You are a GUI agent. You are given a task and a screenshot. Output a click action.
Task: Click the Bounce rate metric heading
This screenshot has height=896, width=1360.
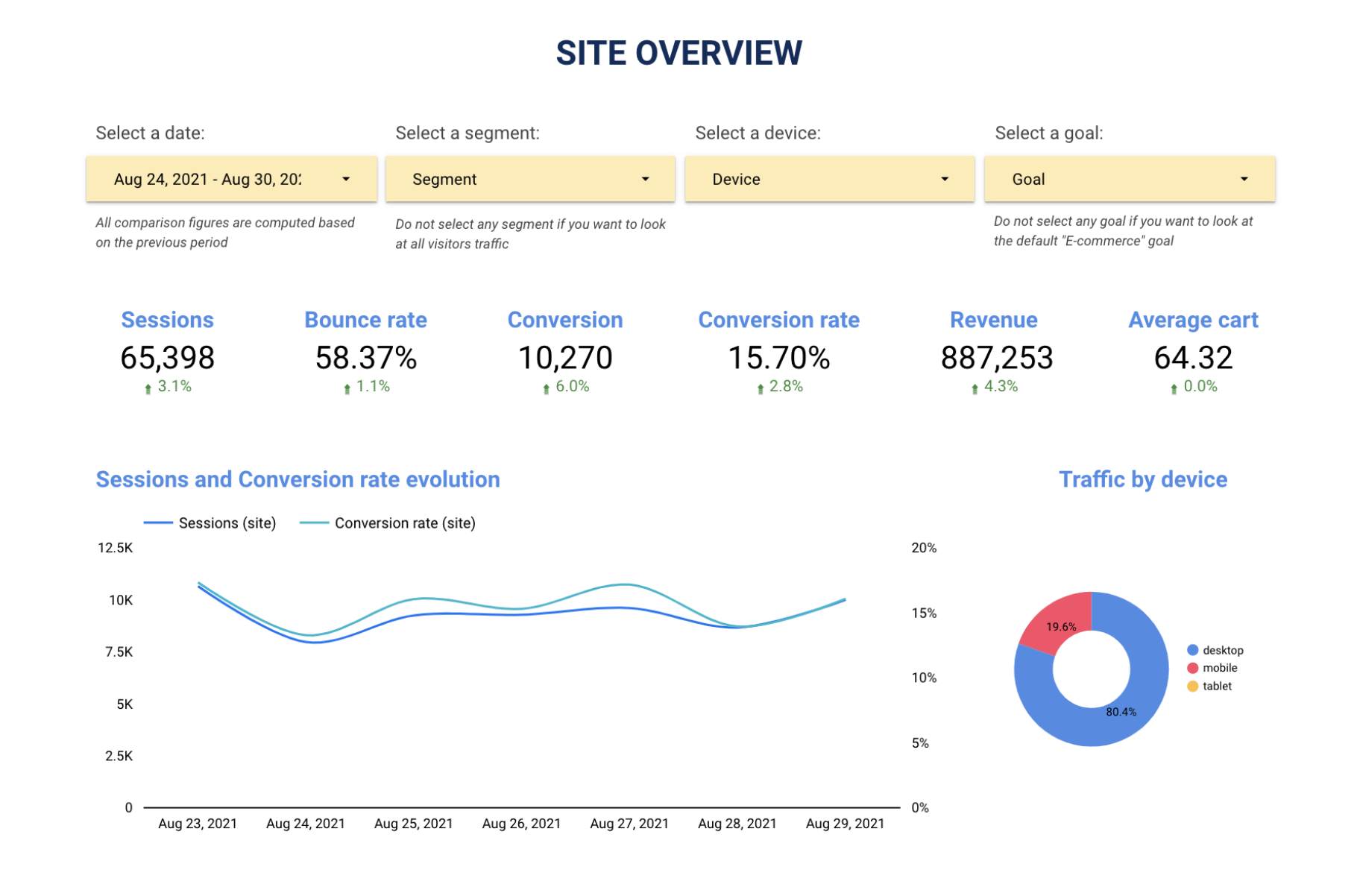click(x=365, y=320)
